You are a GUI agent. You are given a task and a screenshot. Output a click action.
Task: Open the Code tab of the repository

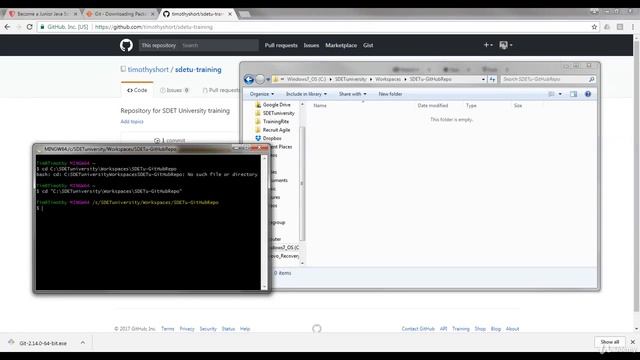tap(137, 90)
